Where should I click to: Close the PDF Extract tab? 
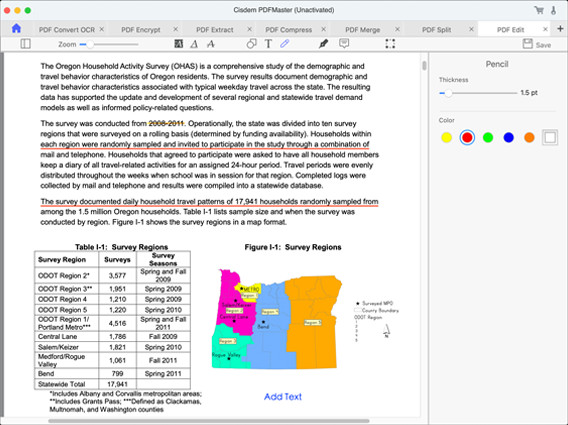250,29
